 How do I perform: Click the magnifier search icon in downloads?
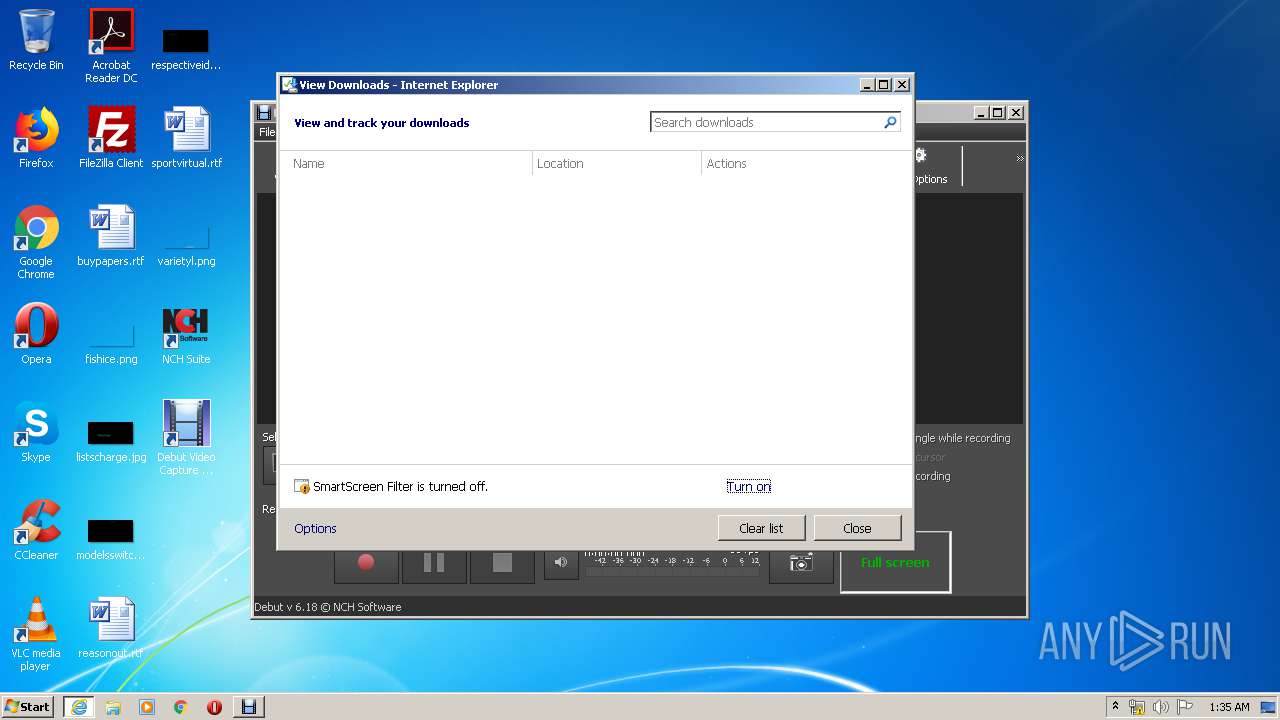pos(890,122)
